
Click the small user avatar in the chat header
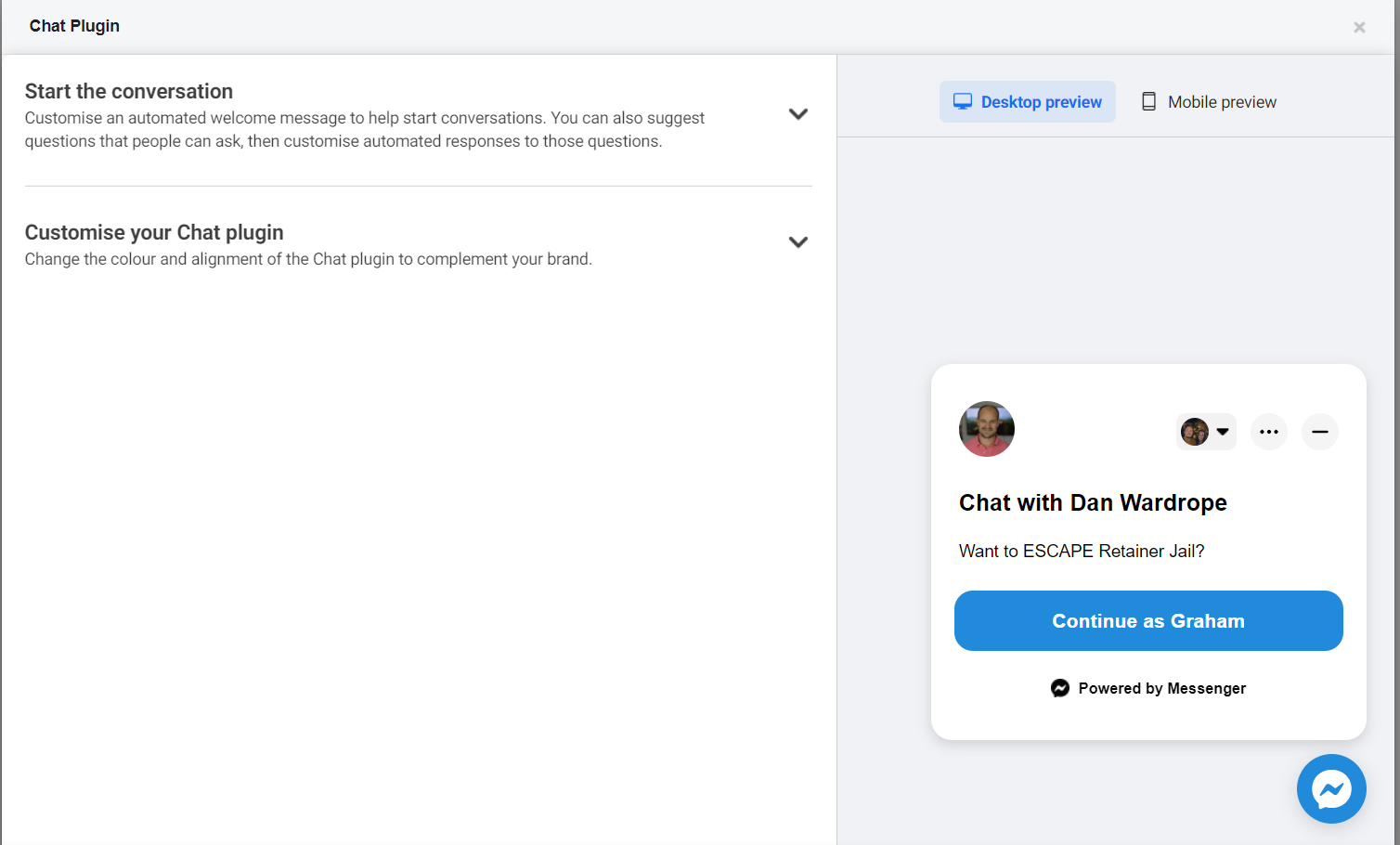(1195, 431)
